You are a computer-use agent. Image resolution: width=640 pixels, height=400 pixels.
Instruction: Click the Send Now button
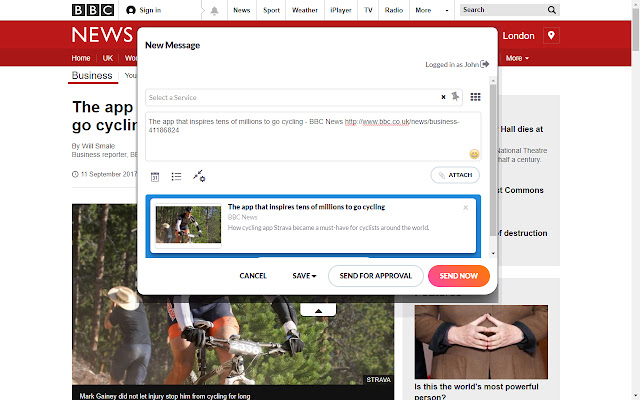point(459,276)
